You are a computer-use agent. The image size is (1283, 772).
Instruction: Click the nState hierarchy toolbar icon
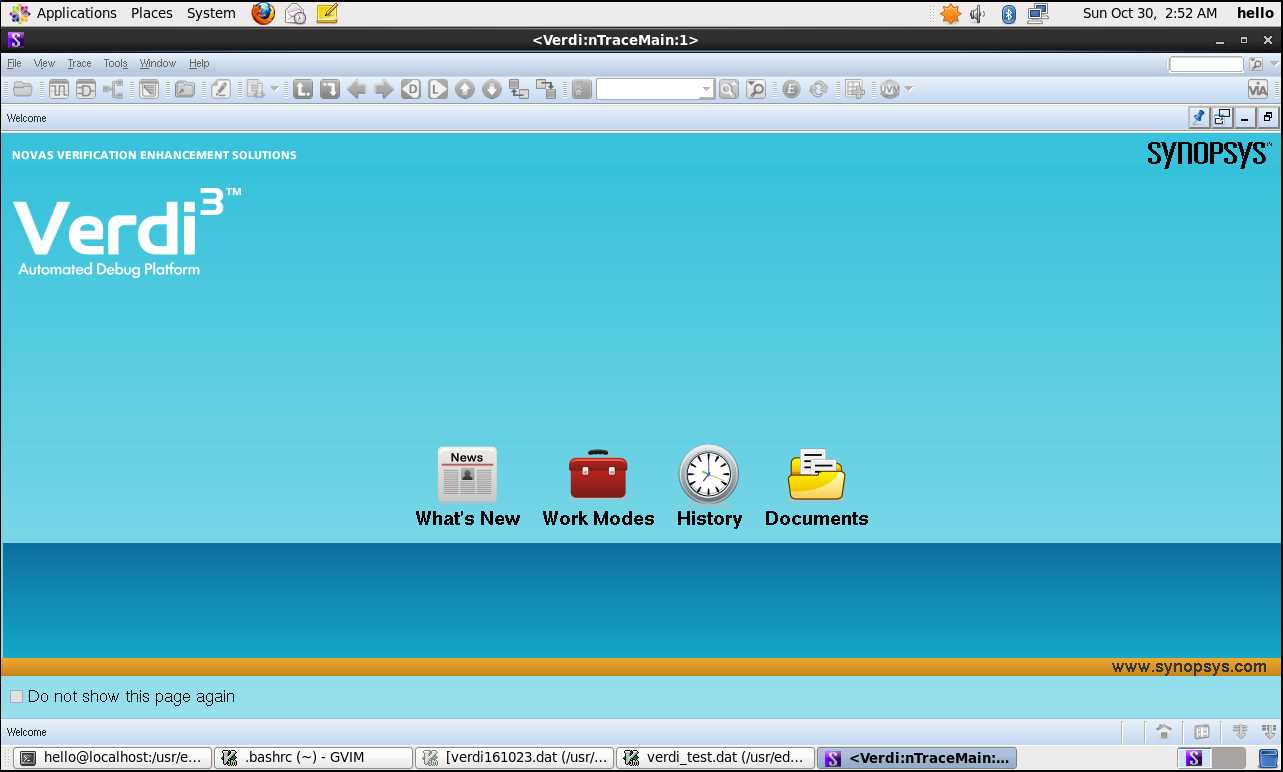(113, 89)
